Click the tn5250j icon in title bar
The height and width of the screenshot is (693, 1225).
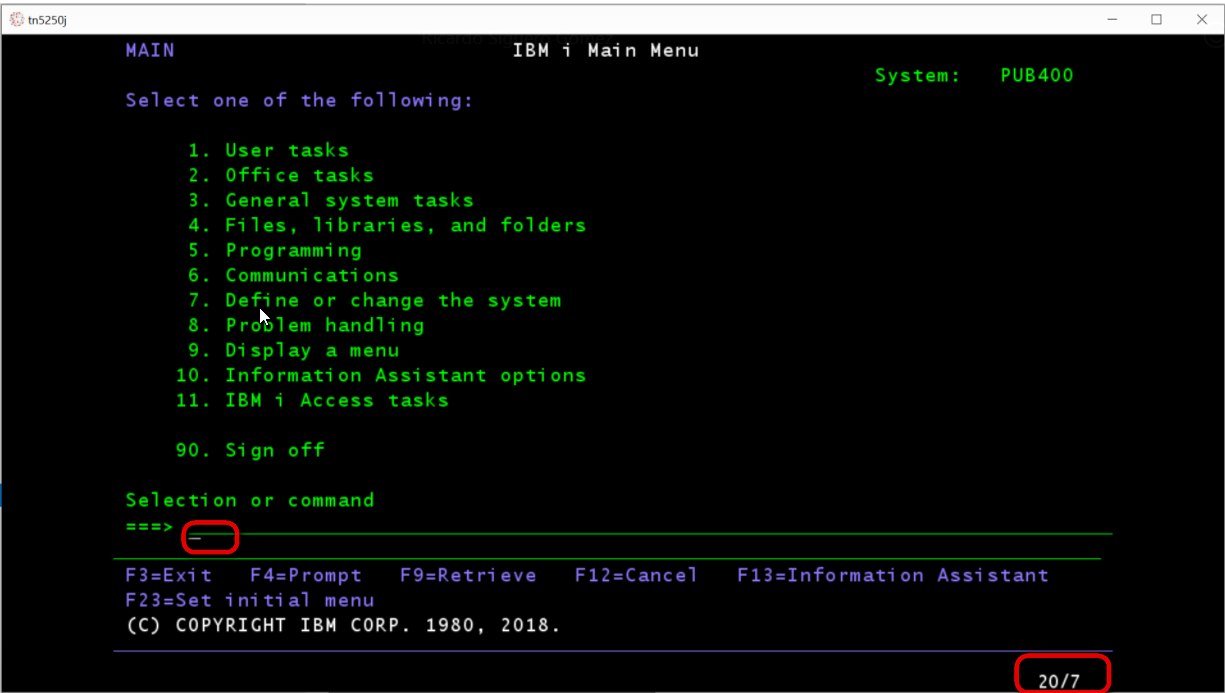pos(16,19)
